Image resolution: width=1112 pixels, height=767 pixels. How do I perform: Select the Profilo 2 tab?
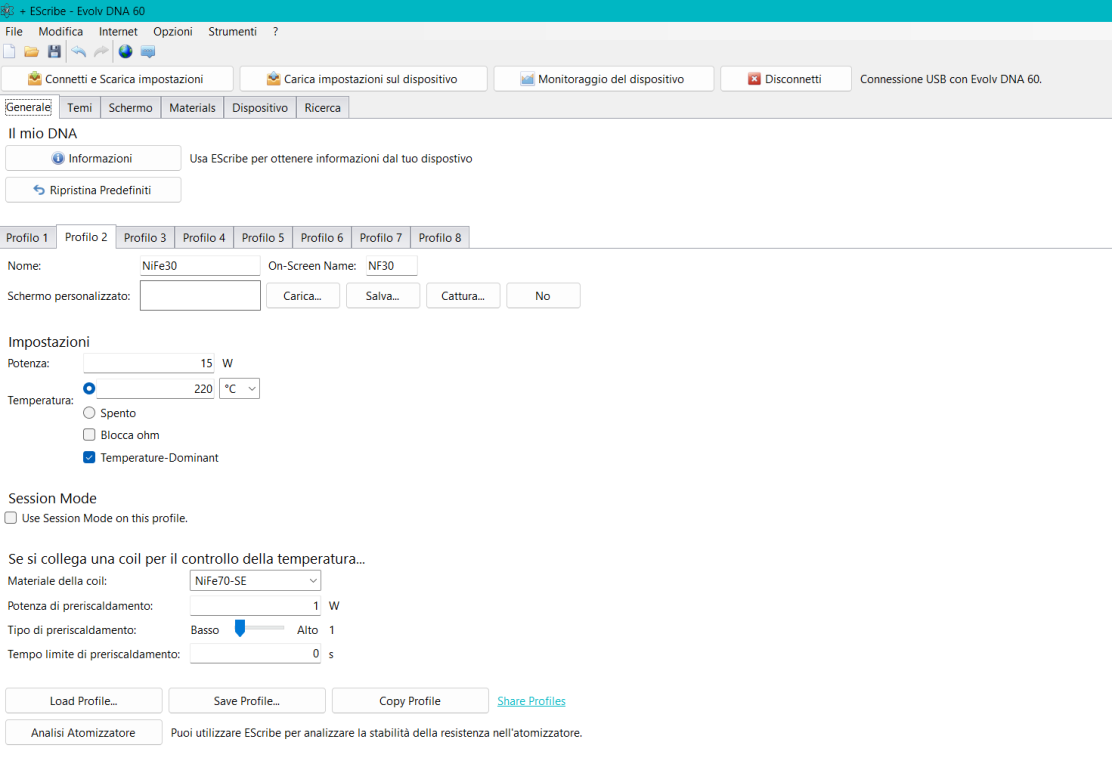[x=86, y=237]
